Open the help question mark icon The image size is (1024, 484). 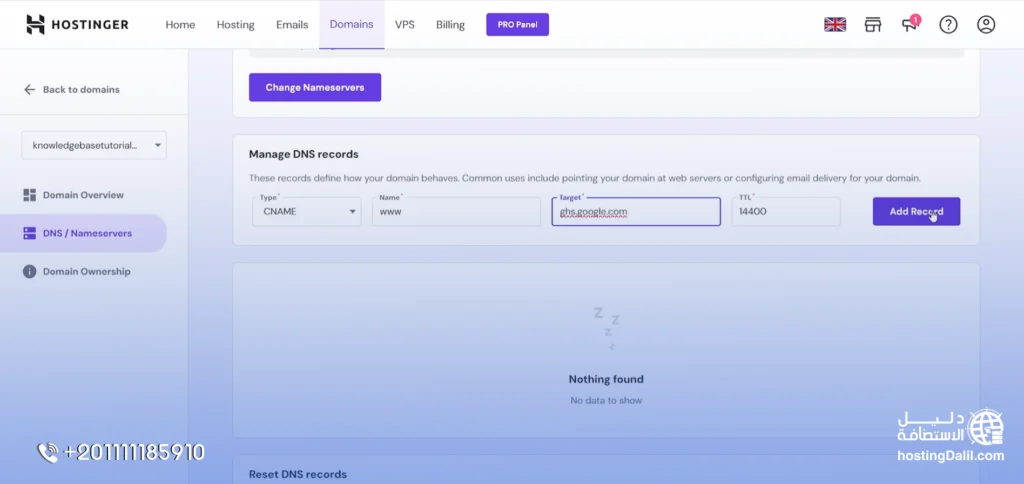click(948, 24)
